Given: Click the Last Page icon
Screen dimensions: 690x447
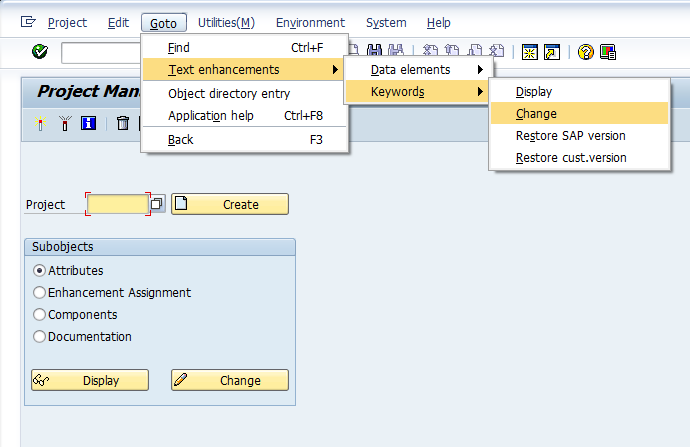Looking at the screenshot, I should point(496,51).
